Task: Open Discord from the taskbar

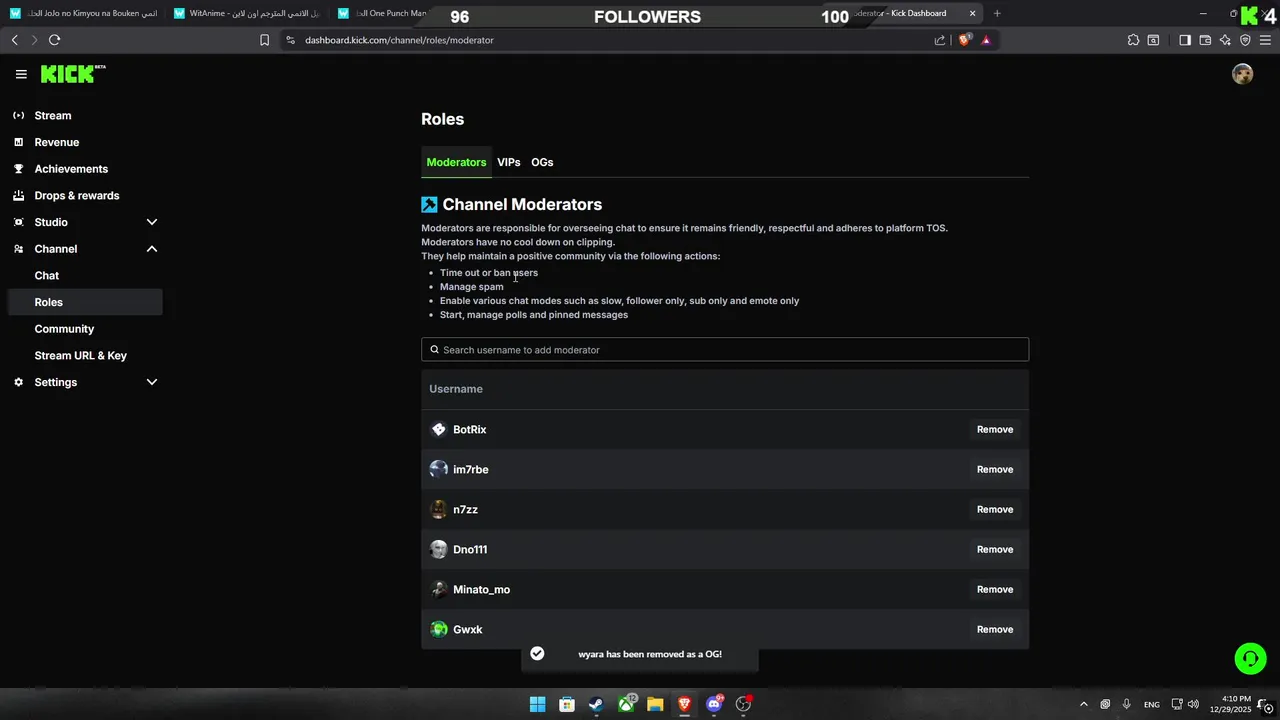Action: 714,704
